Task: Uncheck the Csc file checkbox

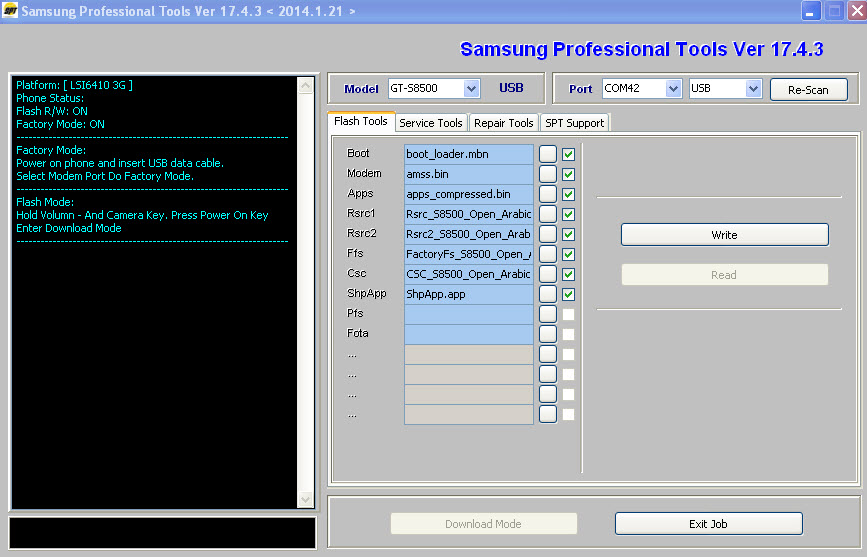Action: [568, 274]
